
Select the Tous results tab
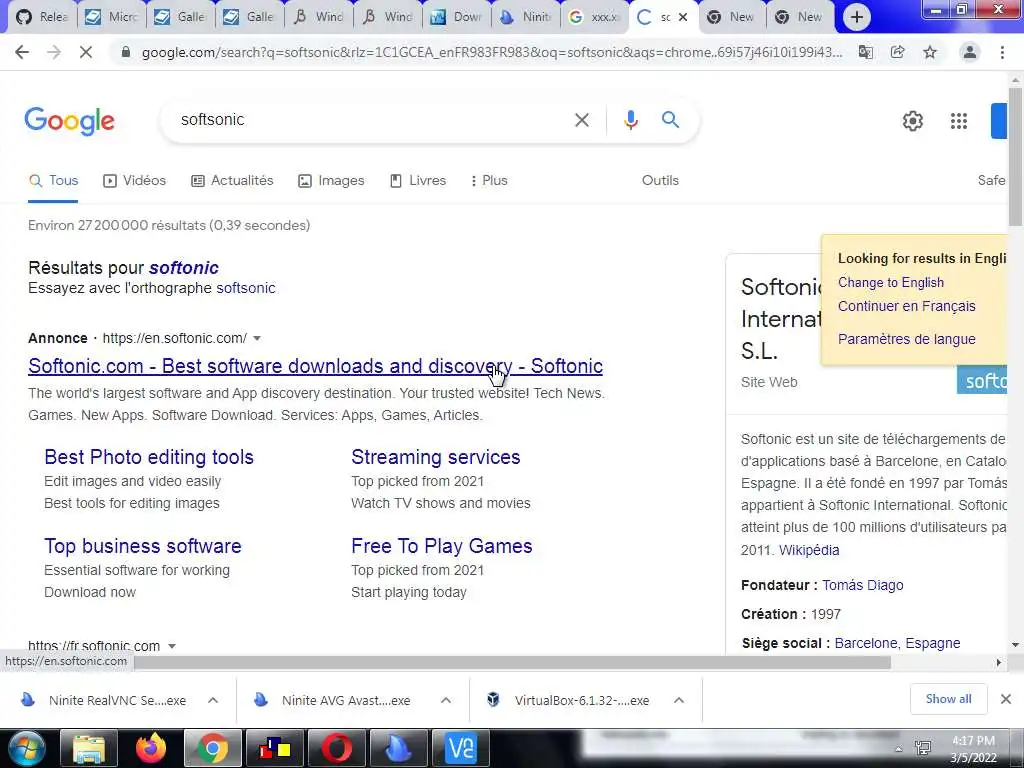[54, 180]
